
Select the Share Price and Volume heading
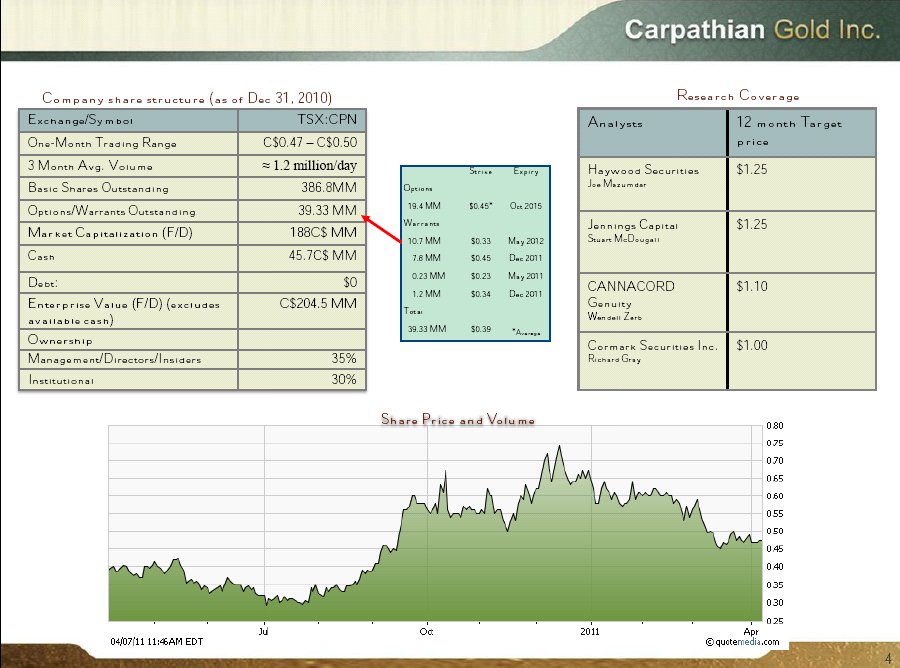(x=457, y=420)
